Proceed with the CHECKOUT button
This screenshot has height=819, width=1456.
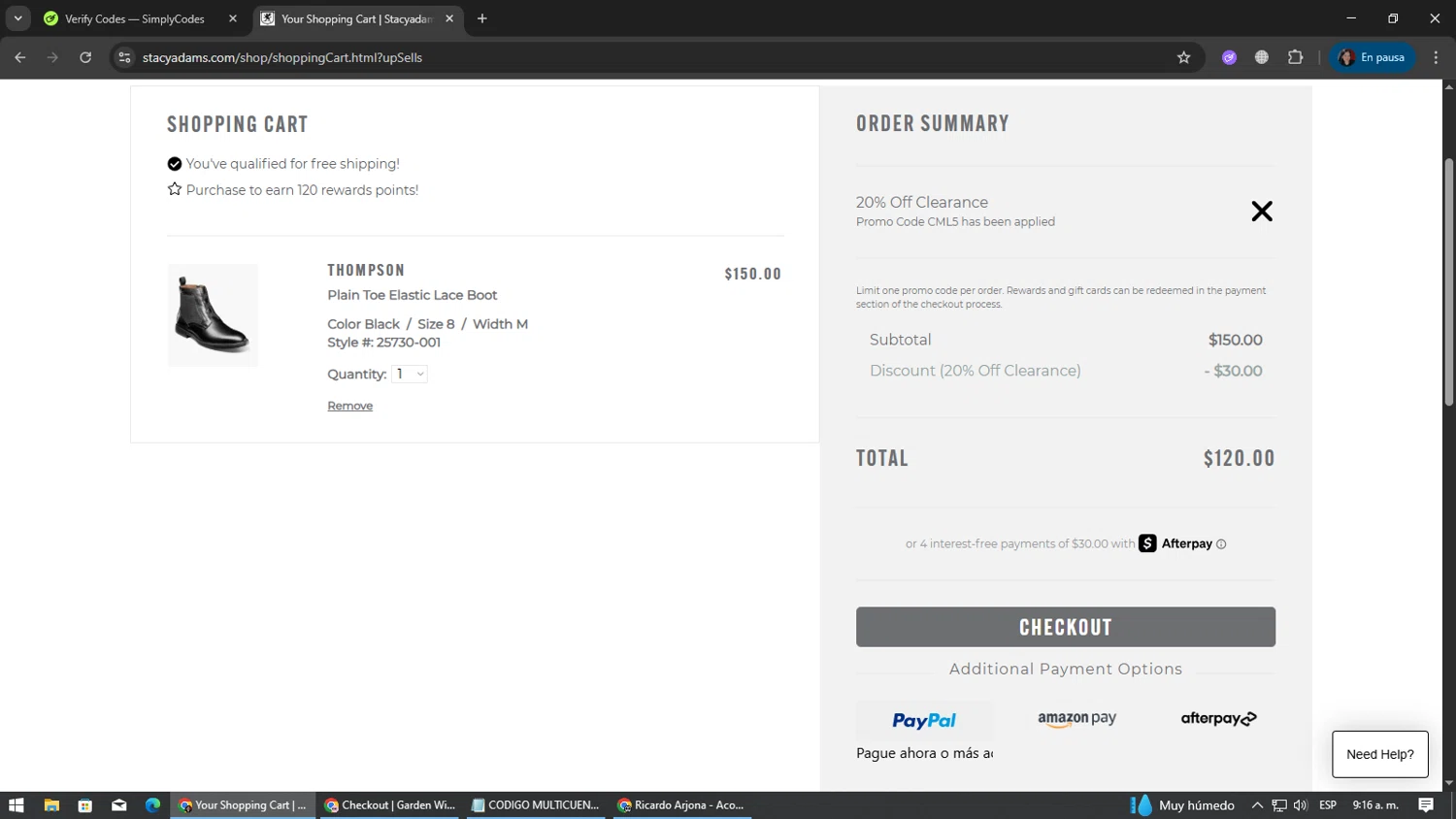(1065, 627)
